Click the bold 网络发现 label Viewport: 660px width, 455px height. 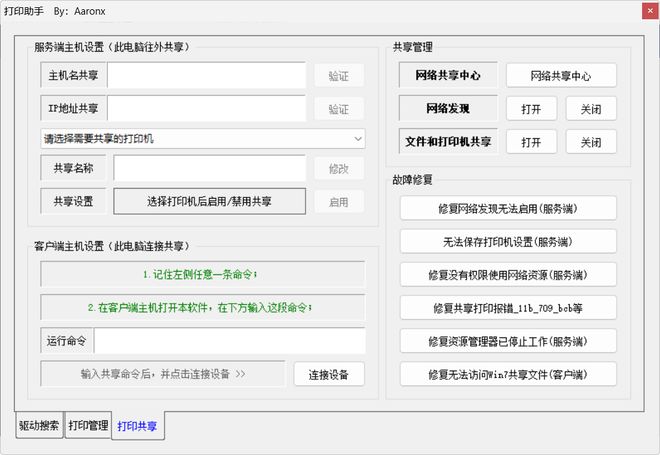[x=448, y=109]
